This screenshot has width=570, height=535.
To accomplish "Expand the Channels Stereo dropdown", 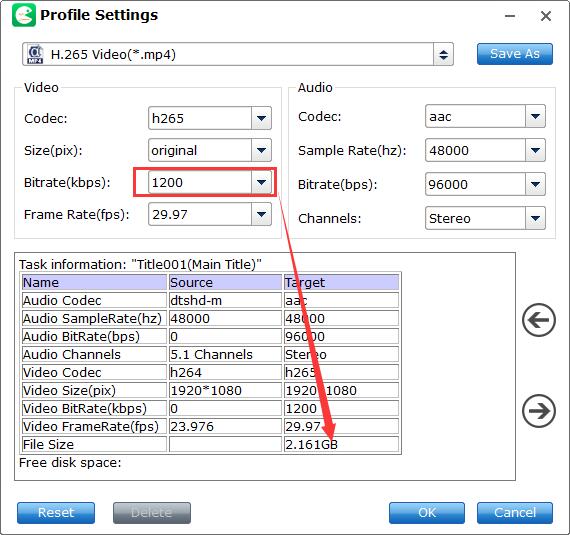I will (x=535, y=218).
